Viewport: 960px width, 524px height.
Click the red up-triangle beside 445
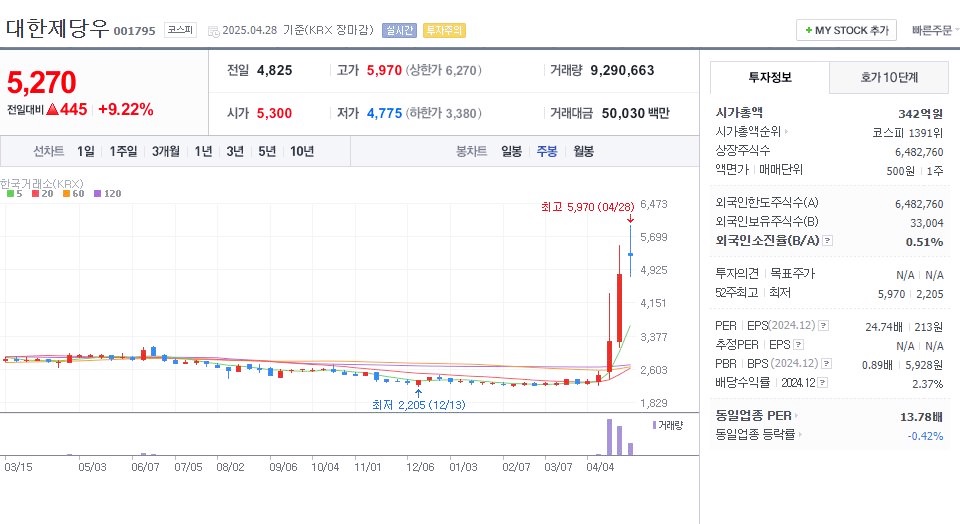[53, 110]
